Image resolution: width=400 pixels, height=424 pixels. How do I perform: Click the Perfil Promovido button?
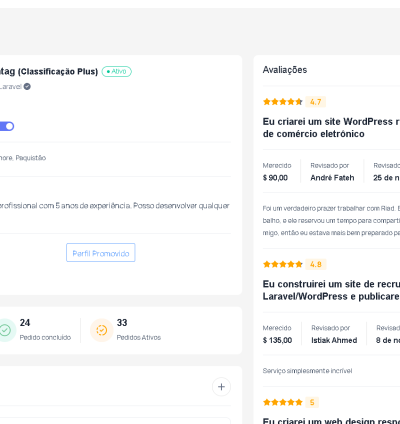click(x=101, y=253)
